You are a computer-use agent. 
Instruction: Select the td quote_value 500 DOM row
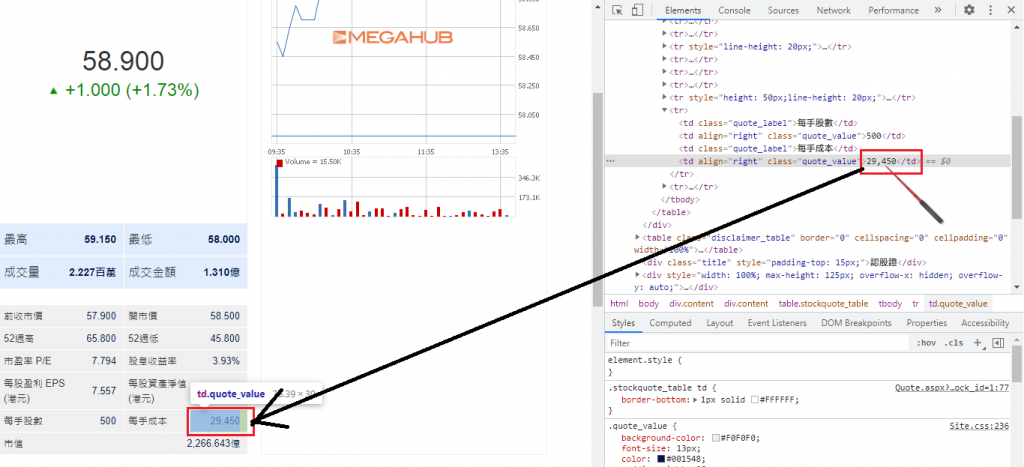pyautogui.click(x=792, y=136)
